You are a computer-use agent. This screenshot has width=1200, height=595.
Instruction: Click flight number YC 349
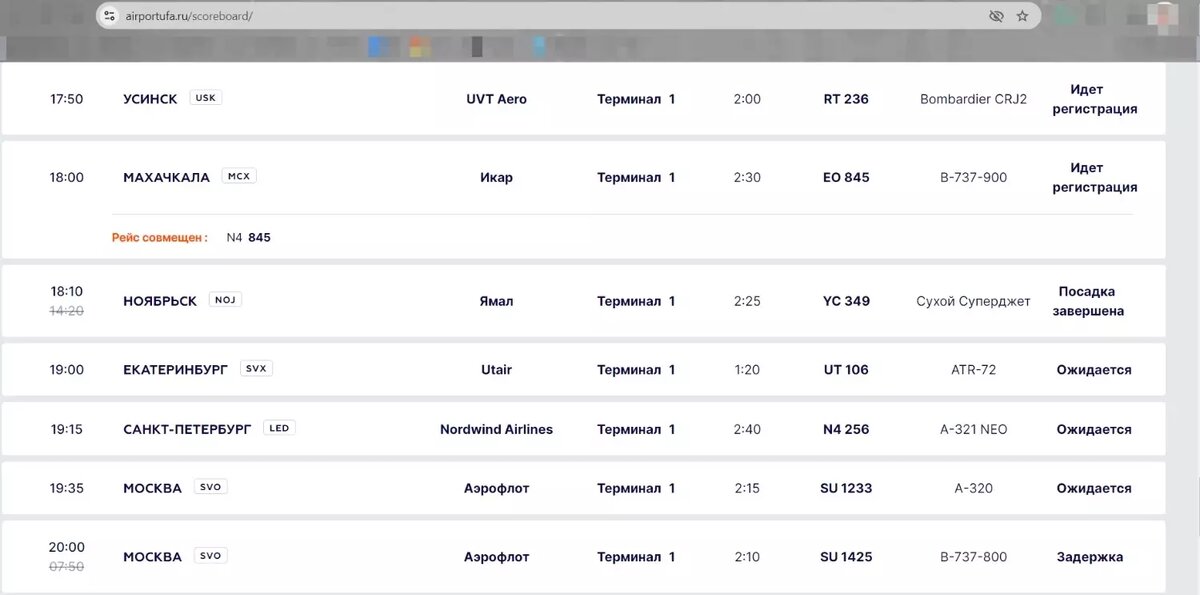(846, 301)
